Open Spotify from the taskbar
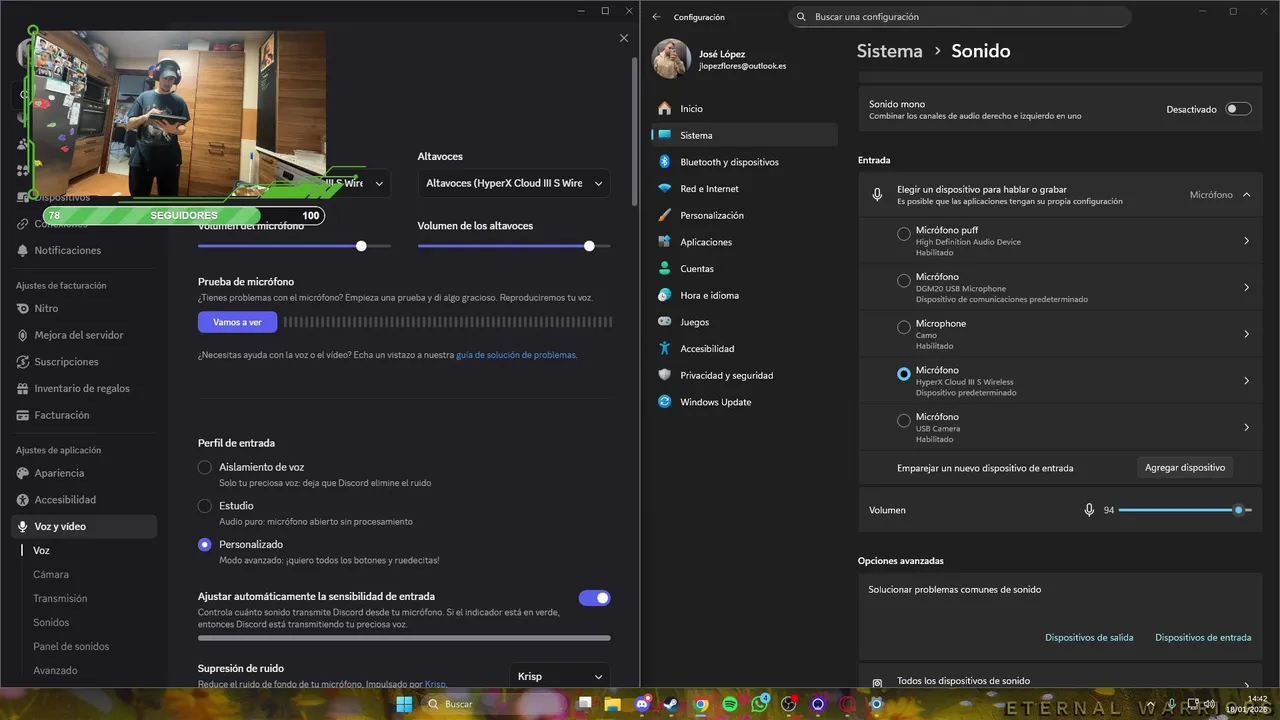The height and width of the screenshot is (720, 1280). point(730,704)
